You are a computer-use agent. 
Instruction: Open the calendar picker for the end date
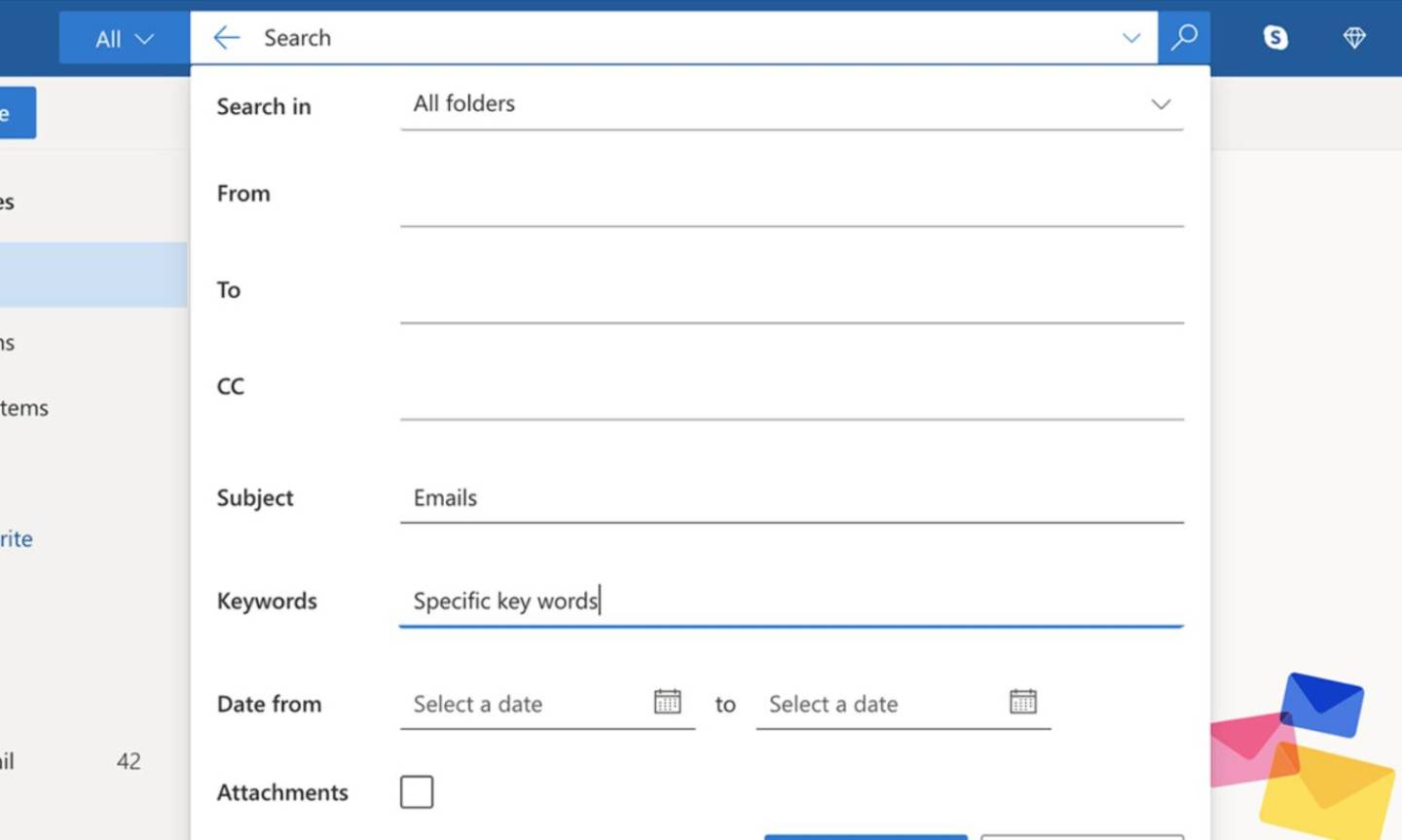point(1022,700)
